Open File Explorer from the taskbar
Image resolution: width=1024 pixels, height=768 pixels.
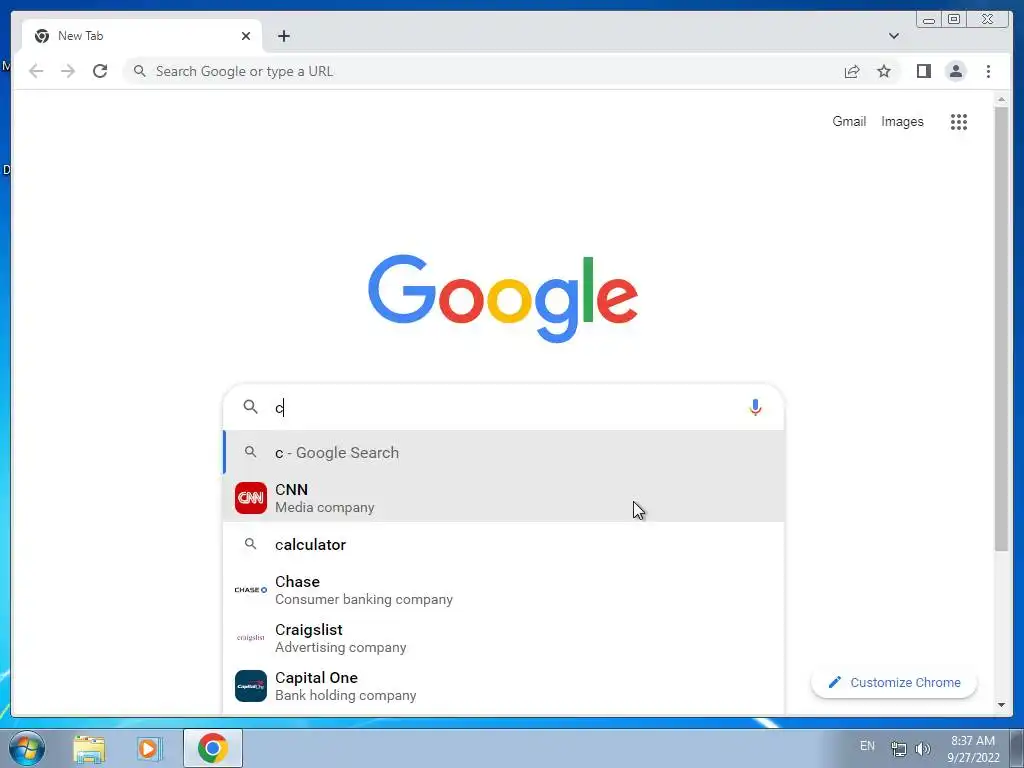pyautogui.click(x=89, y=748)
